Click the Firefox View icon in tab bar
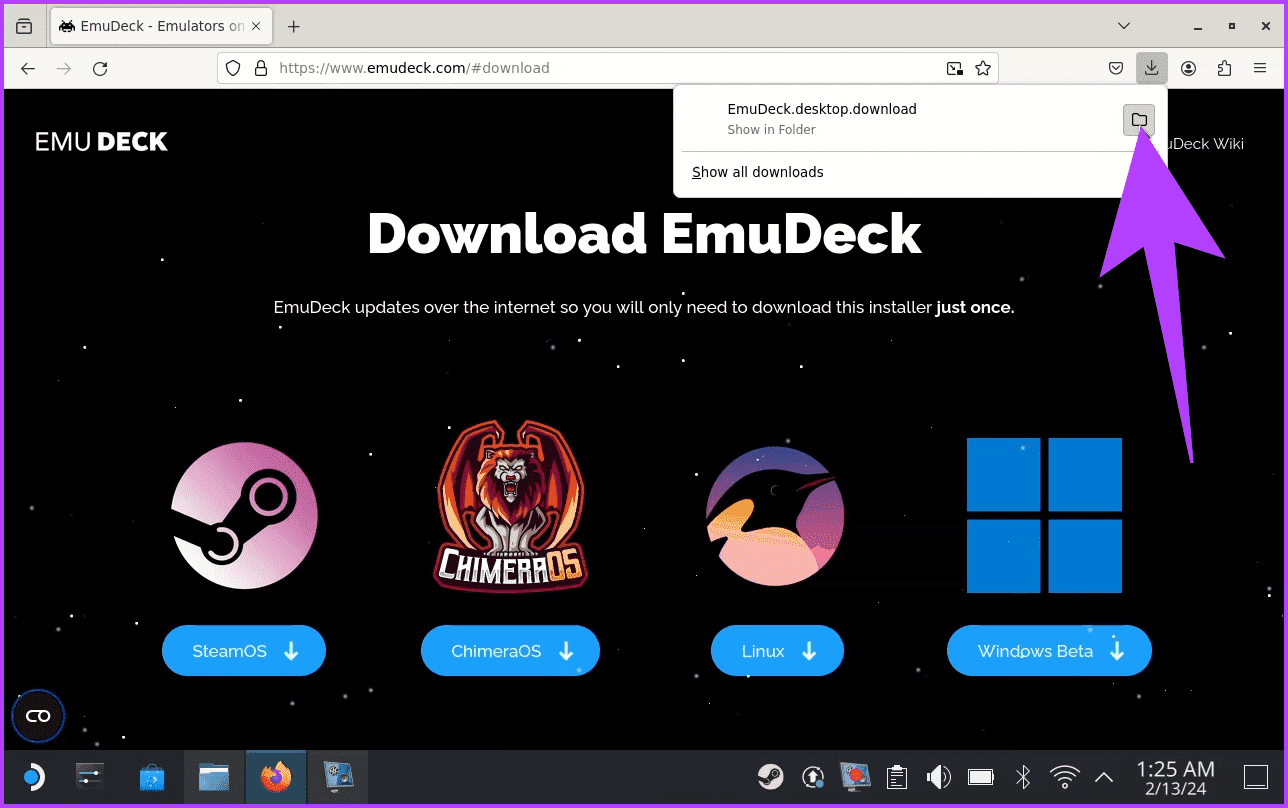Viewport: 1288px width, 808px height. pyautogui.click(x=24, y=26)
